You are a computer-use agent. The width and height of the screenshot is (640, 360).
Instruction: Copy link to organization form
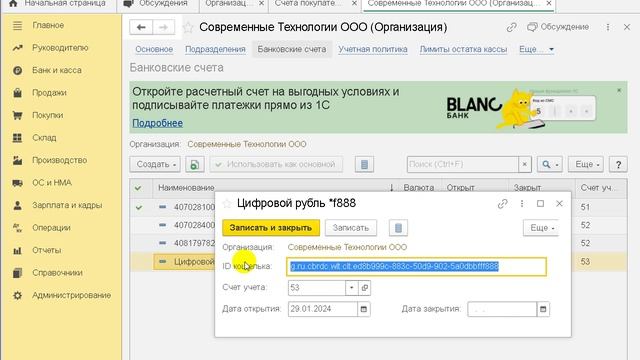(511, 27)
